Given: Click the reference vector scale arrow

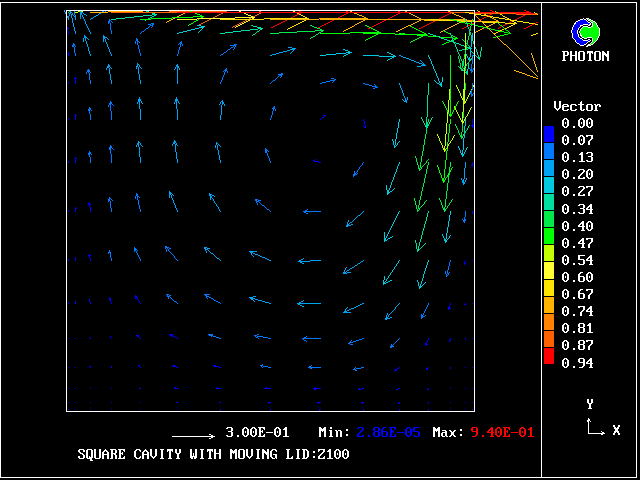Looking at the screenshot, I should (193, 436).
